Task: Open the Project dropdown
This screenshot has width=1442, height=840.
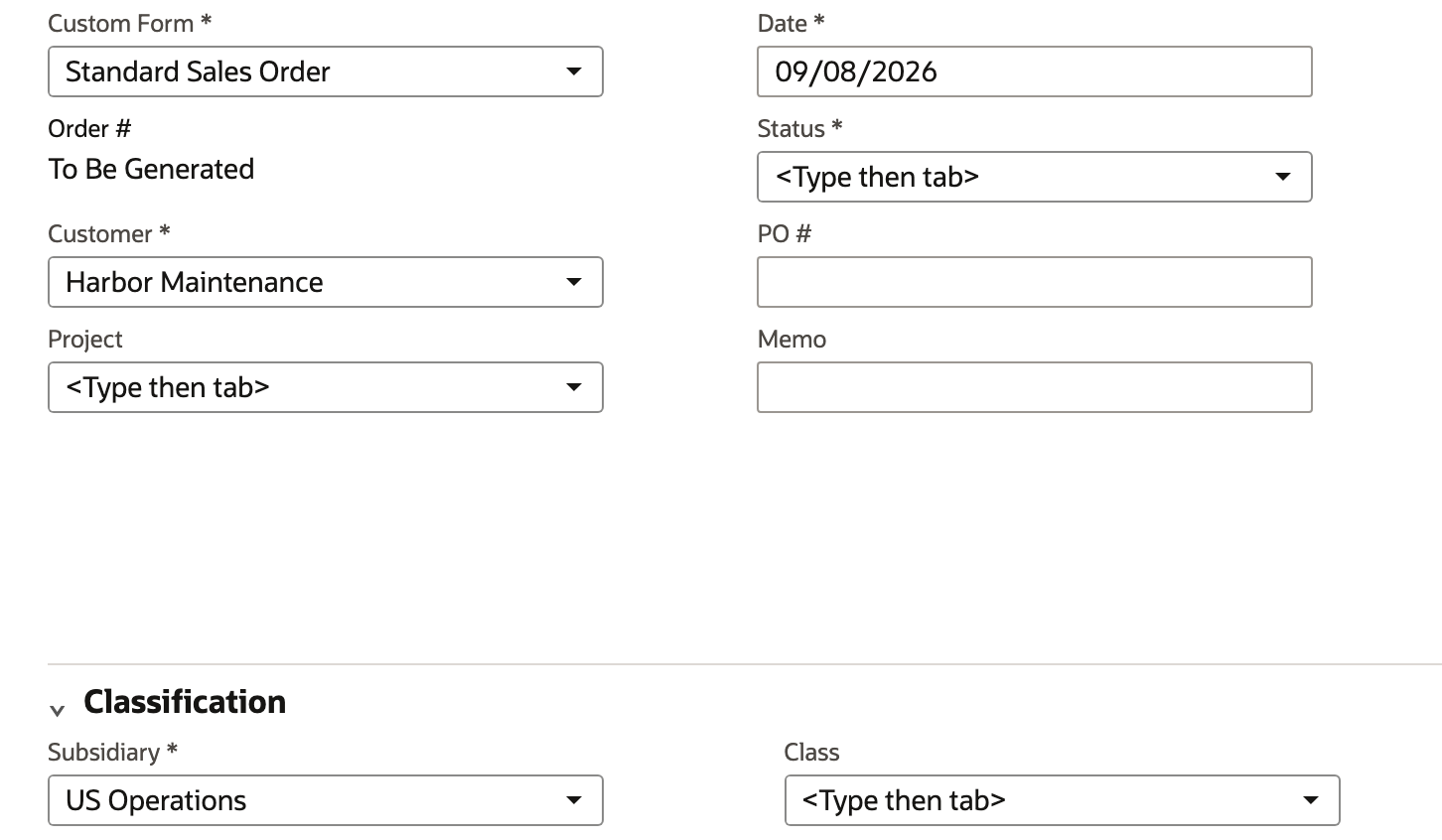Action: (x=325, y=387)
